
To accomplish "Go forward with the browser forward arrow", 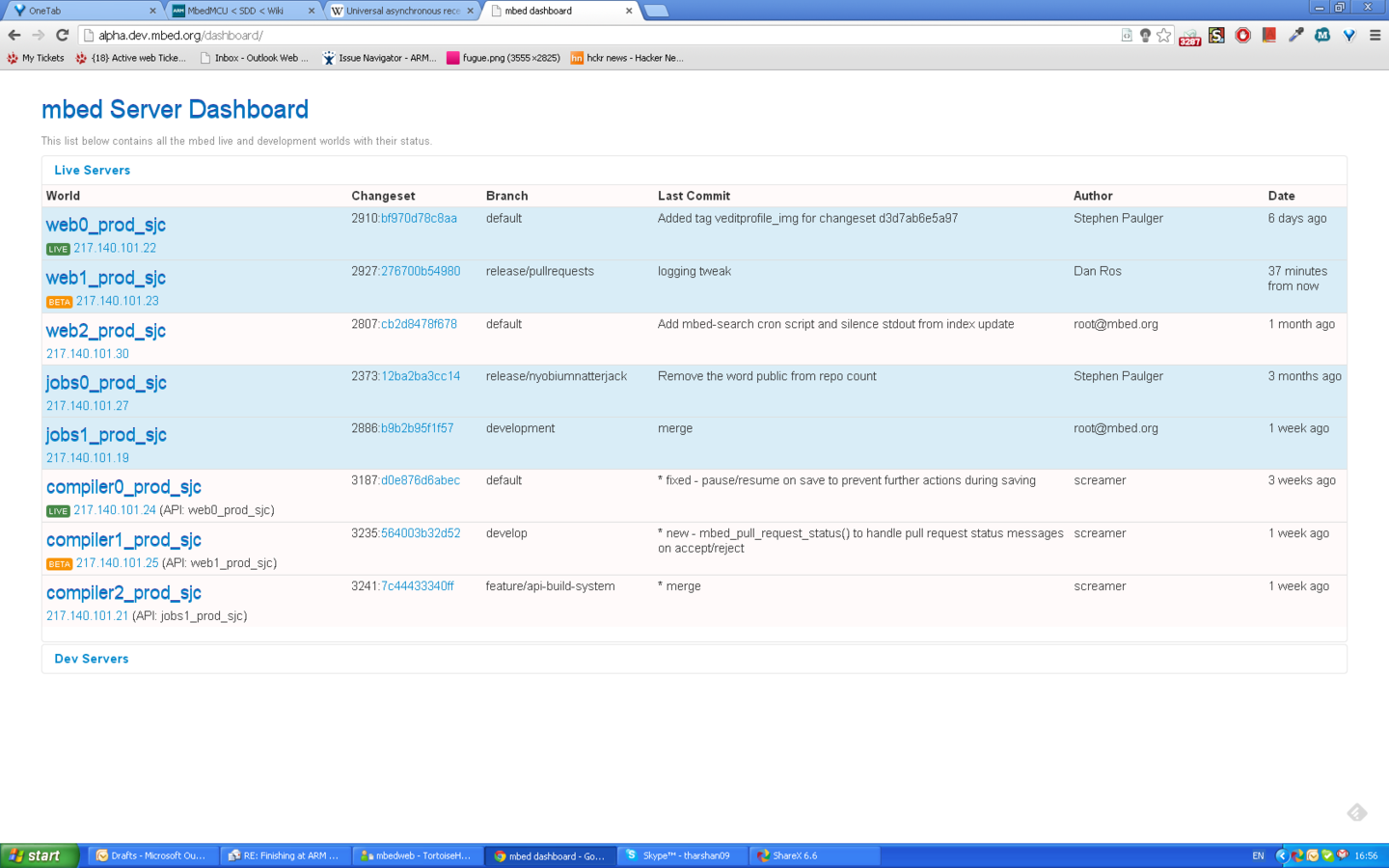I will click(39, 35).
